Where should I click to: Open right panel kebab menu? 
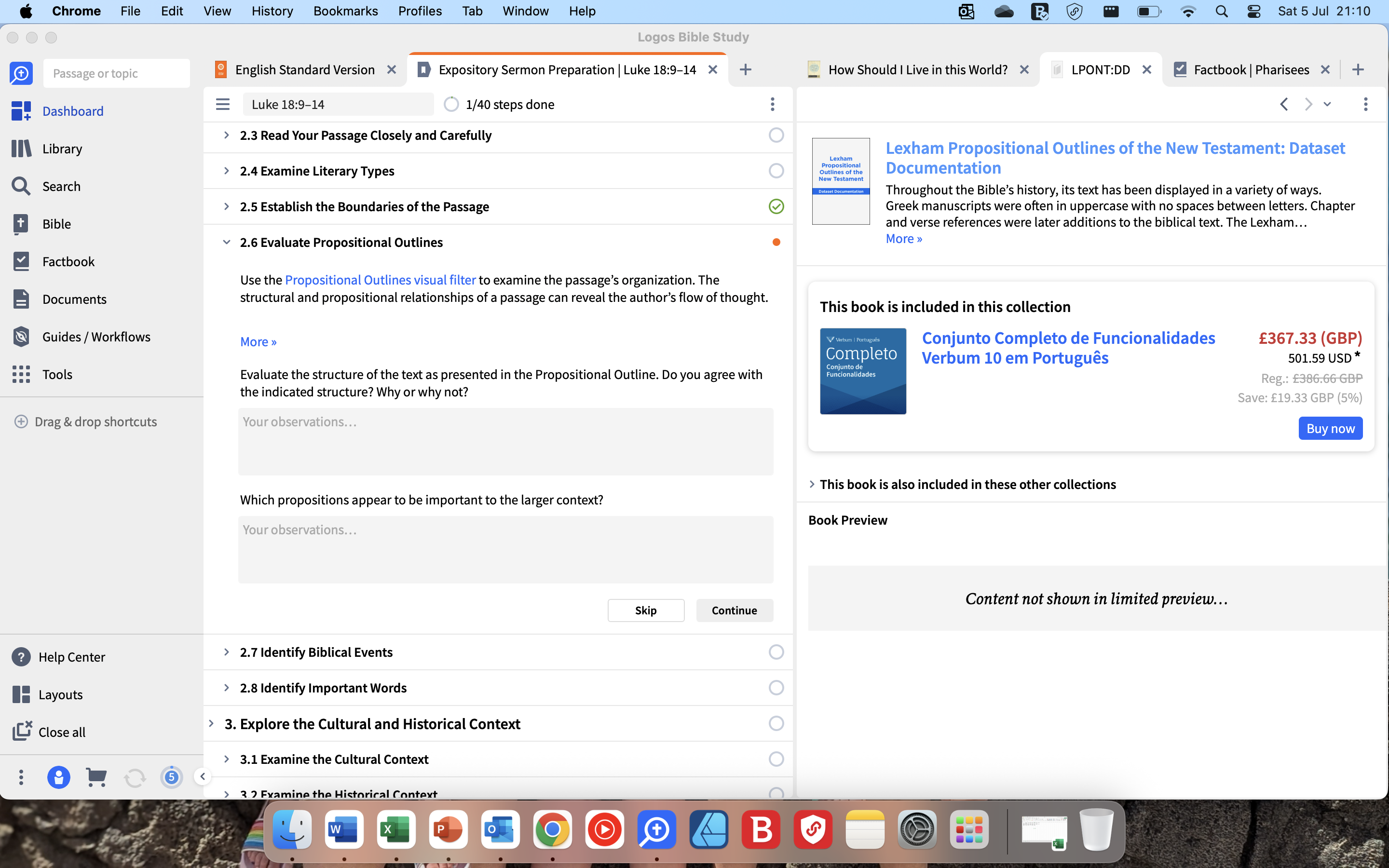click(1365, 104)
